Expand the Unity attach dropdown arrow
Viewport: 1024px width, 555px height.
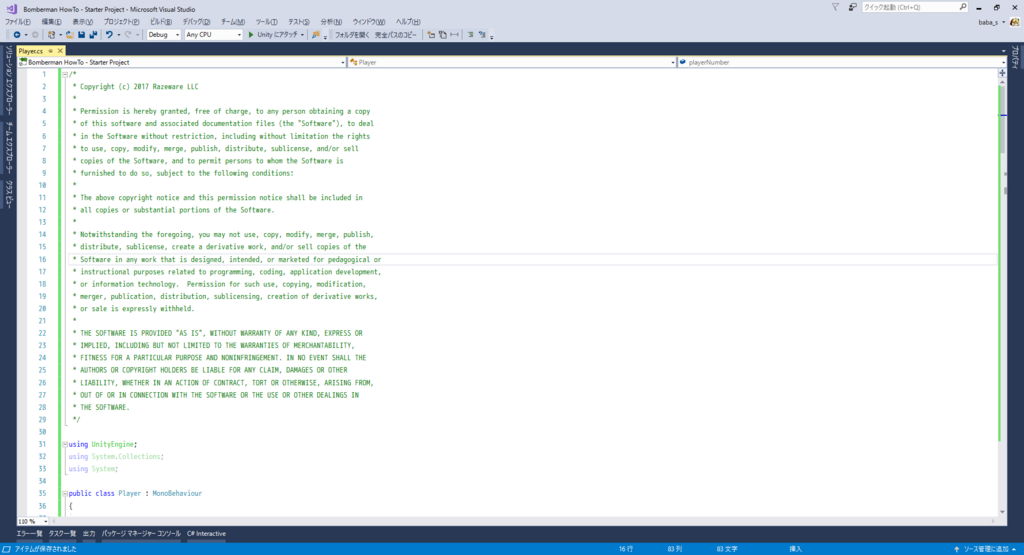[x=302, y=35]
